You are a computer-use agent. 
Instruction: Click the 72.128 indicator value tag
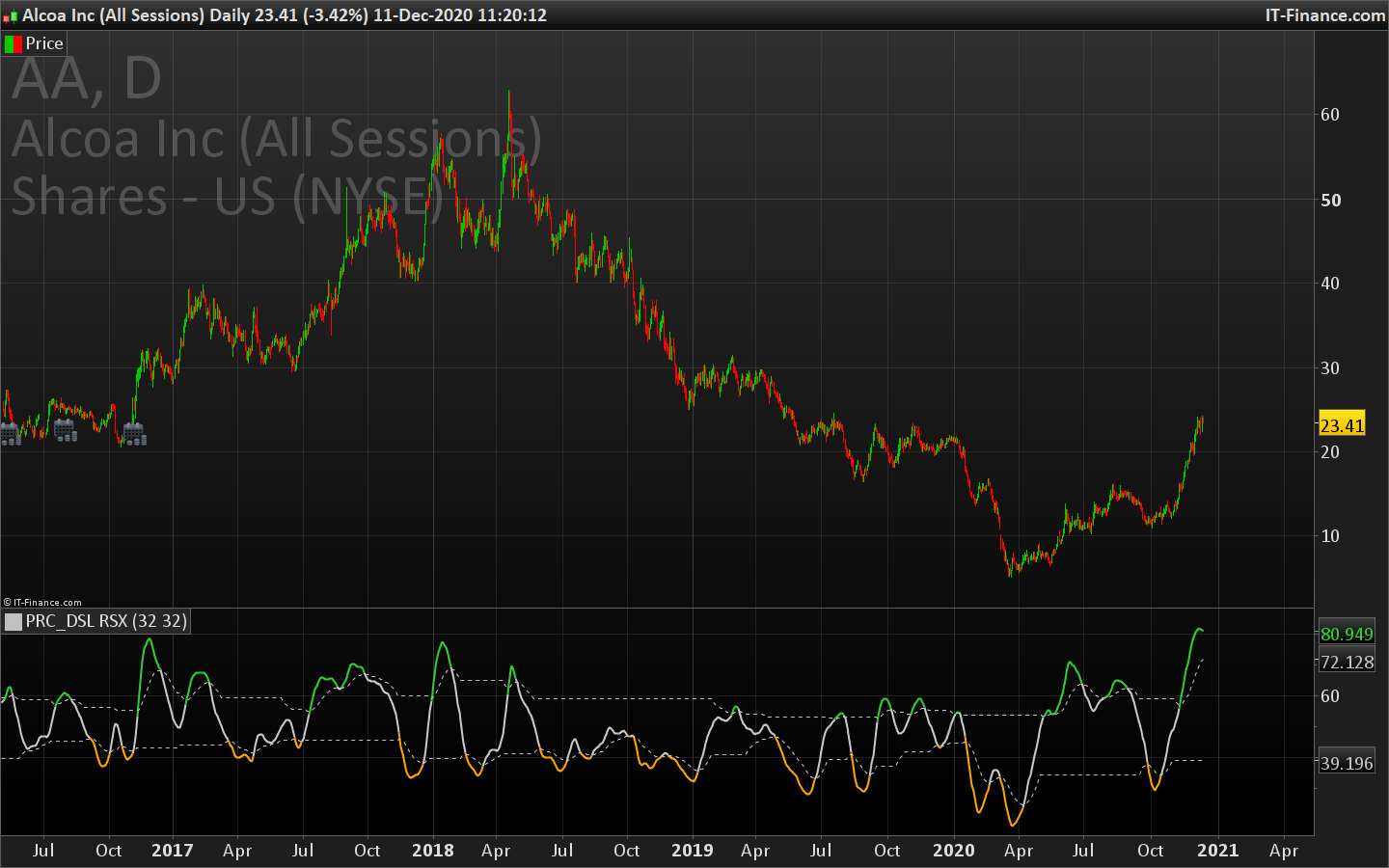(x=1347, y=662)
